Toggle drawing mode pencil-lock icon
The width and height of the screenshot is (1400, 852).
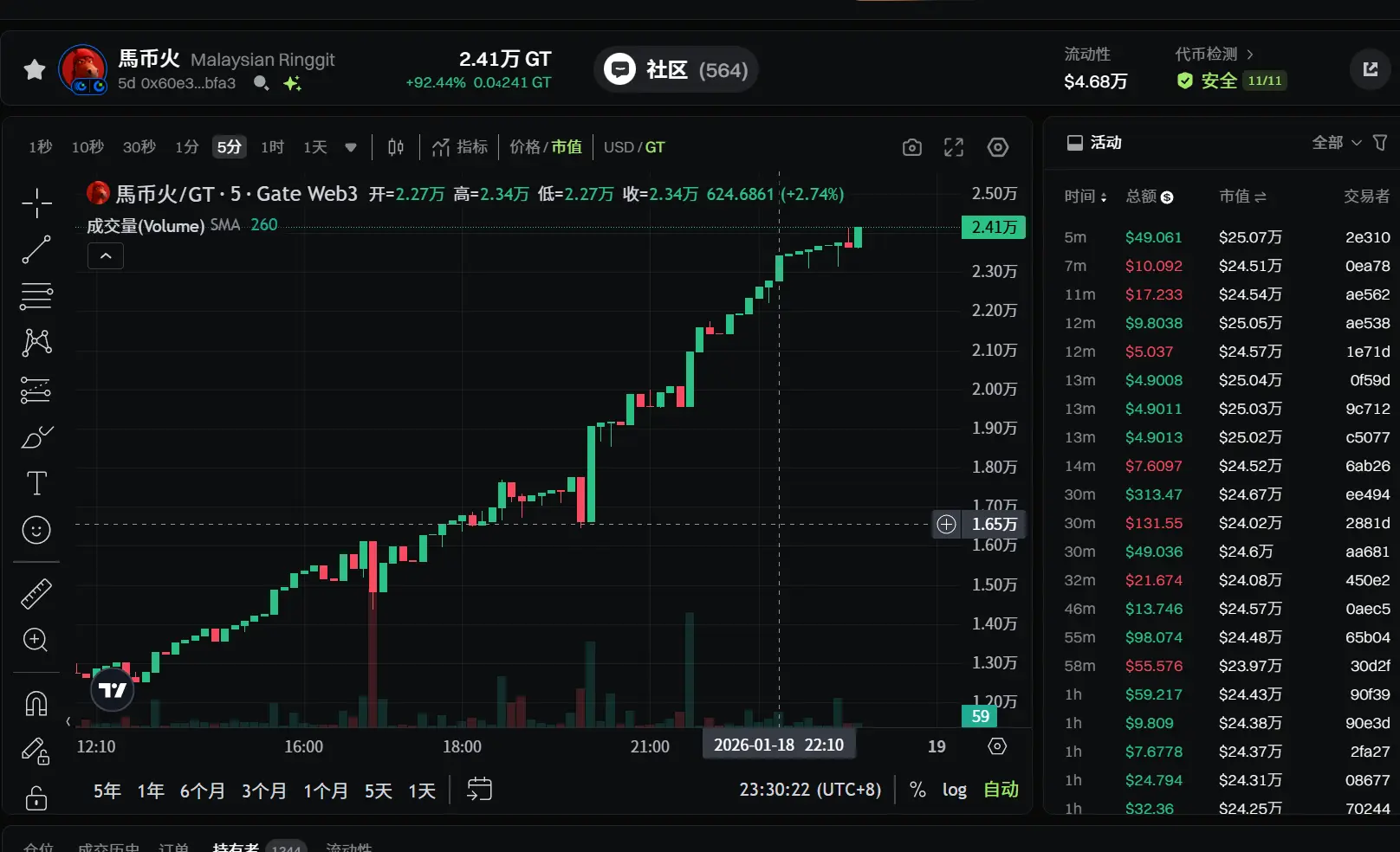[x=36, y=751]
